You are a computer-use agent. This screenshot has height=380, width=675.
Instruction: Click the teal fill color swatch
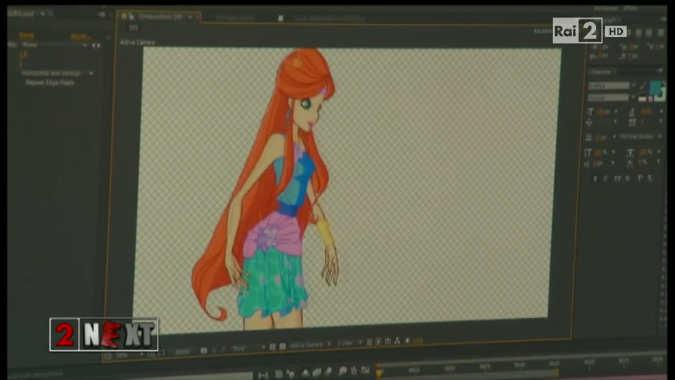[x=655, y=87]
